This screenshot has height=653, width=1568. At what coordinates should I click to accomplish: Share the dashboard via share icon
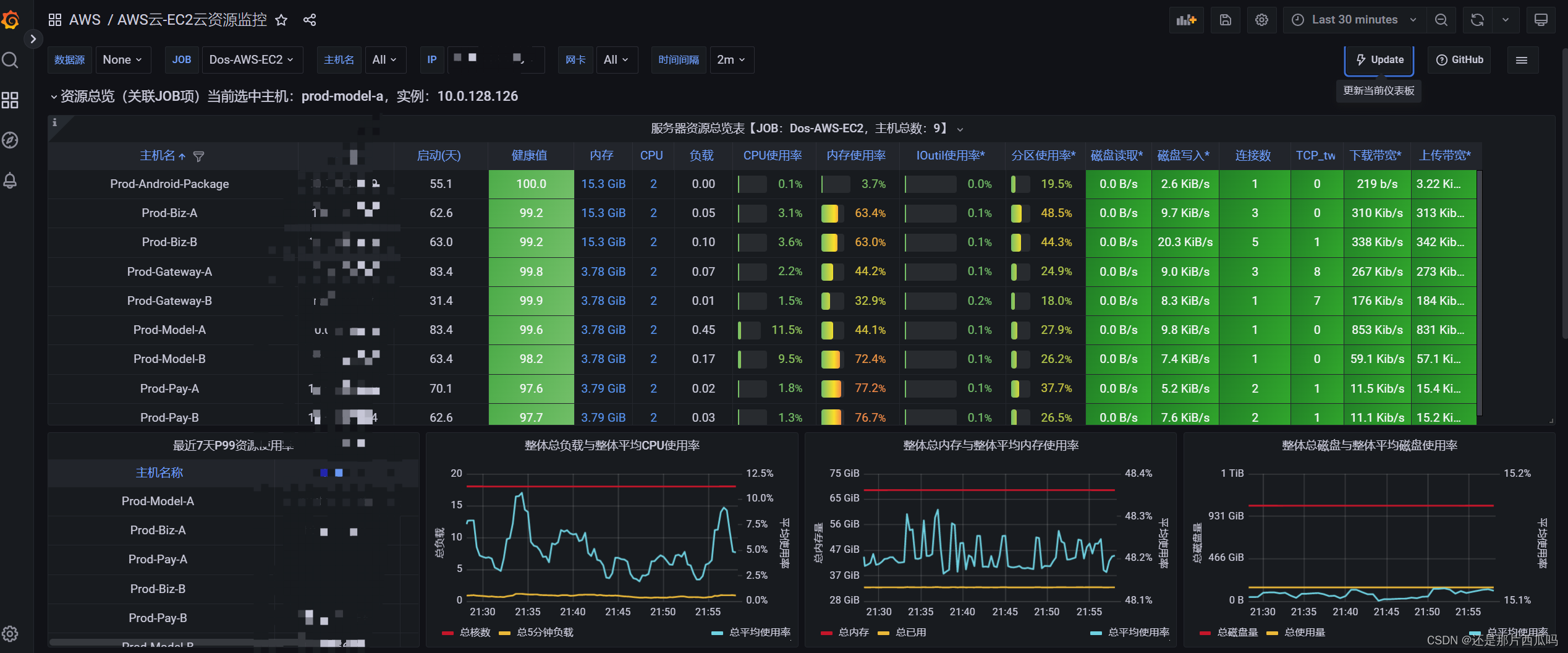pyautogui.click(x=310, y=20)
